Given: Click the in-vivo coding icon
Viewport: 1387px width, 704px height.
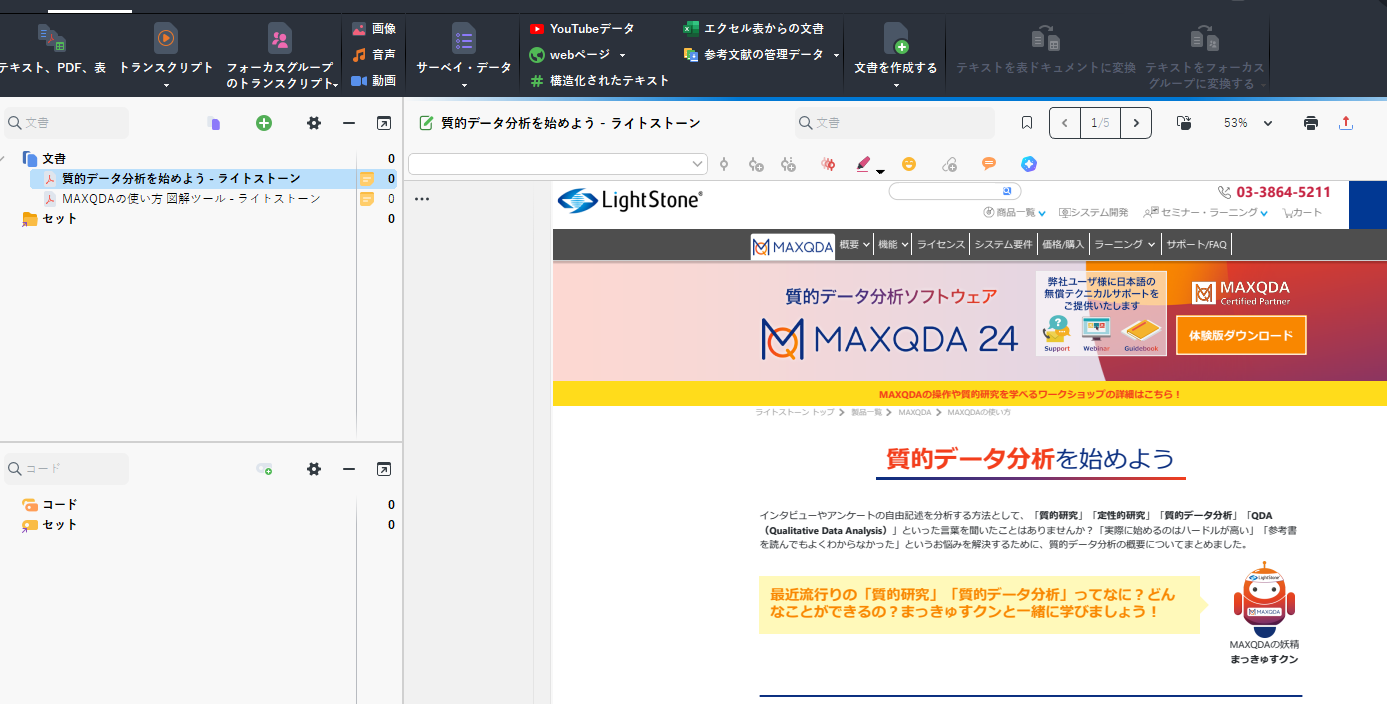Looking at the screenshot, I should (827, 164).
